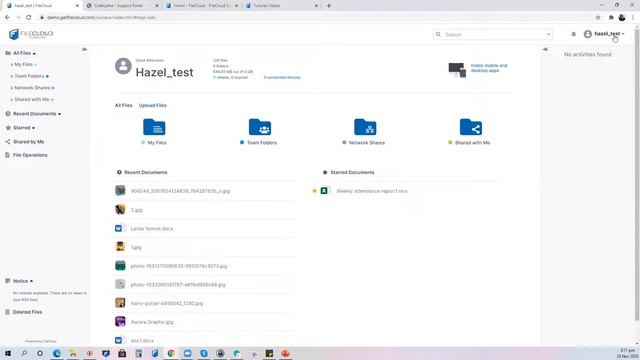The image size is (640, 360).
Task: Go back using the browser back arrow
Action: tap(7, 17)
